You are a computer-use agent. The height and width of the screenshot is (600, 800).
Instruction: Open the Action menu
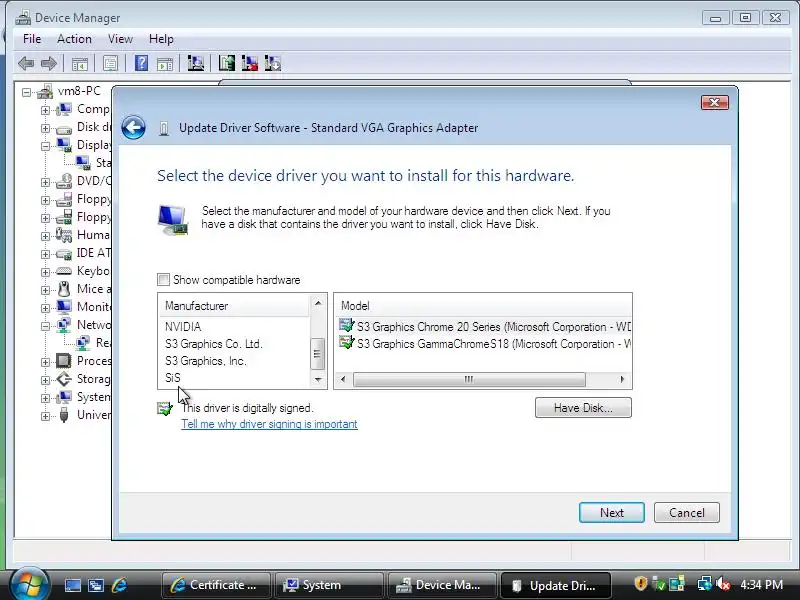(x=74, y=39)
